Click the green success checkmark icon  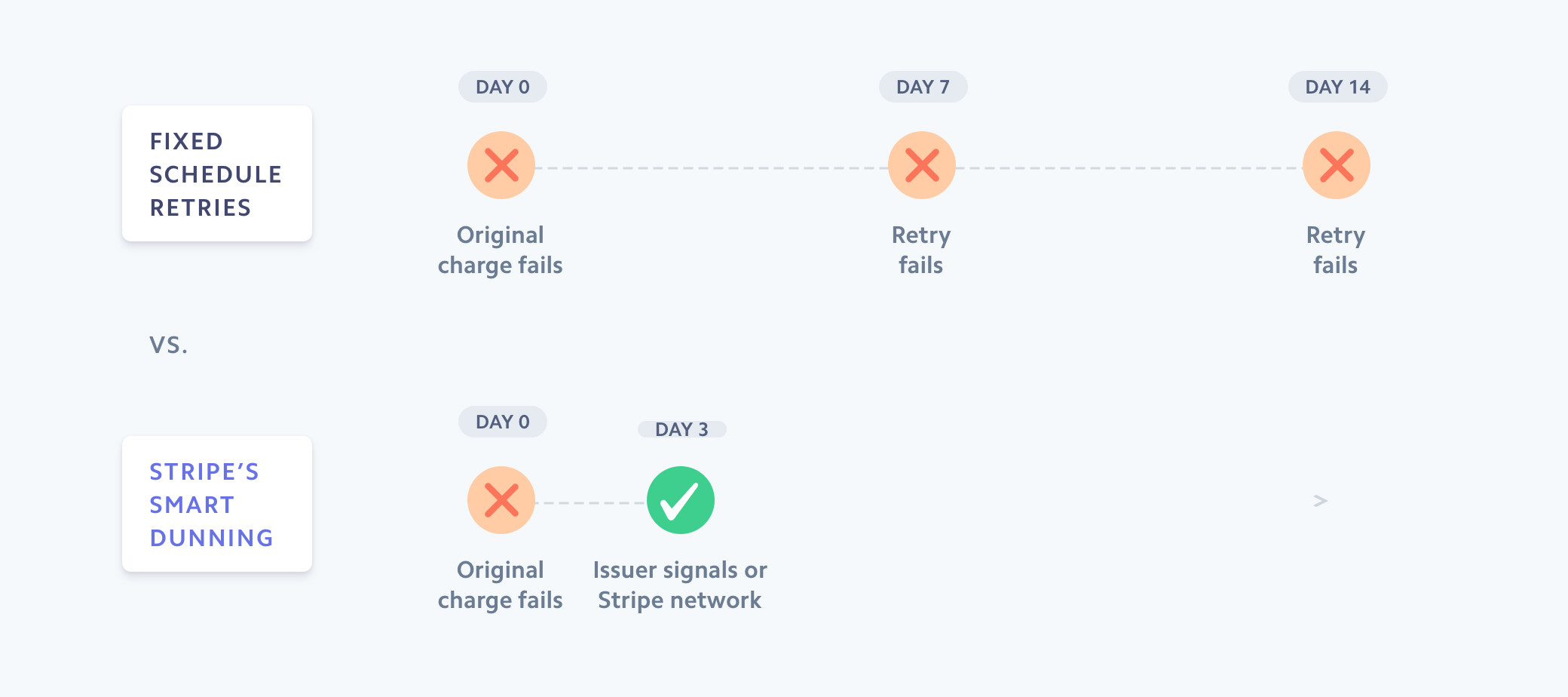coord(681,500)
